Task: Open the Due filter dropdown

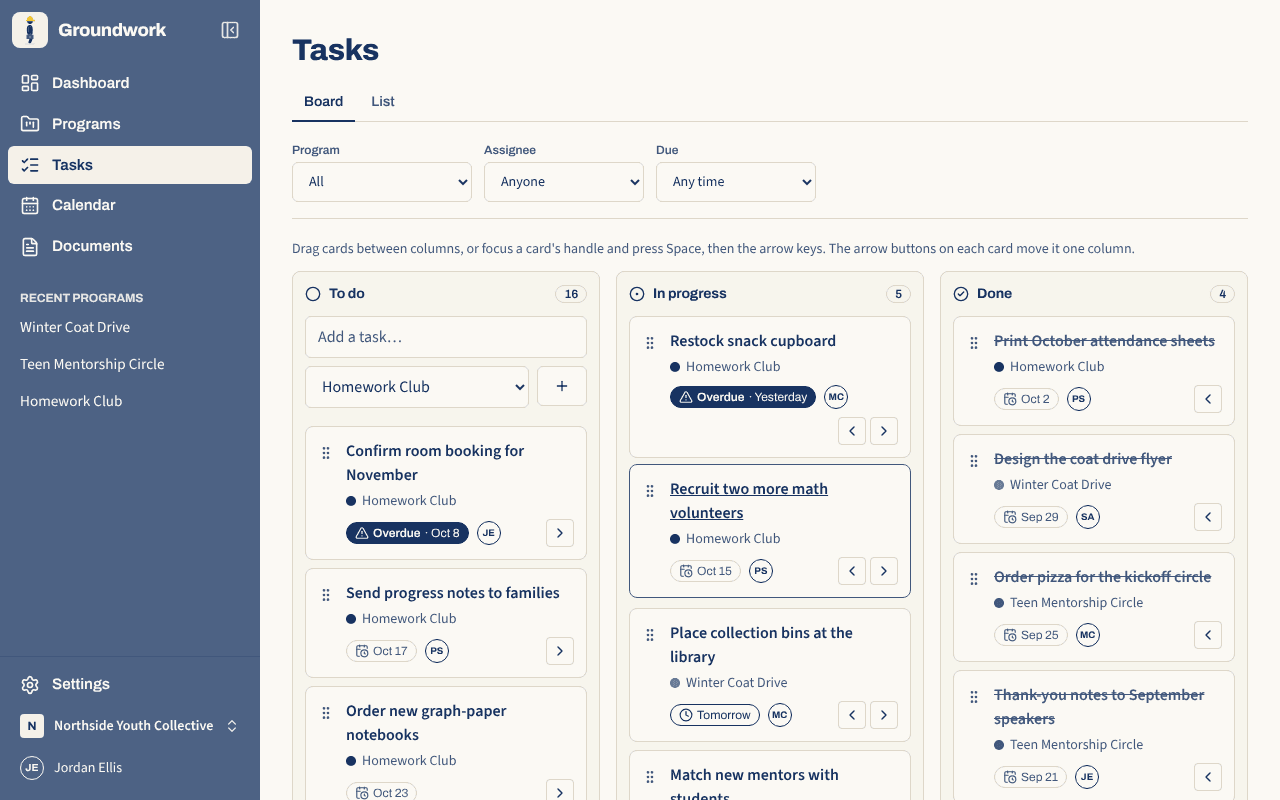Action: (x=736, y=182)
